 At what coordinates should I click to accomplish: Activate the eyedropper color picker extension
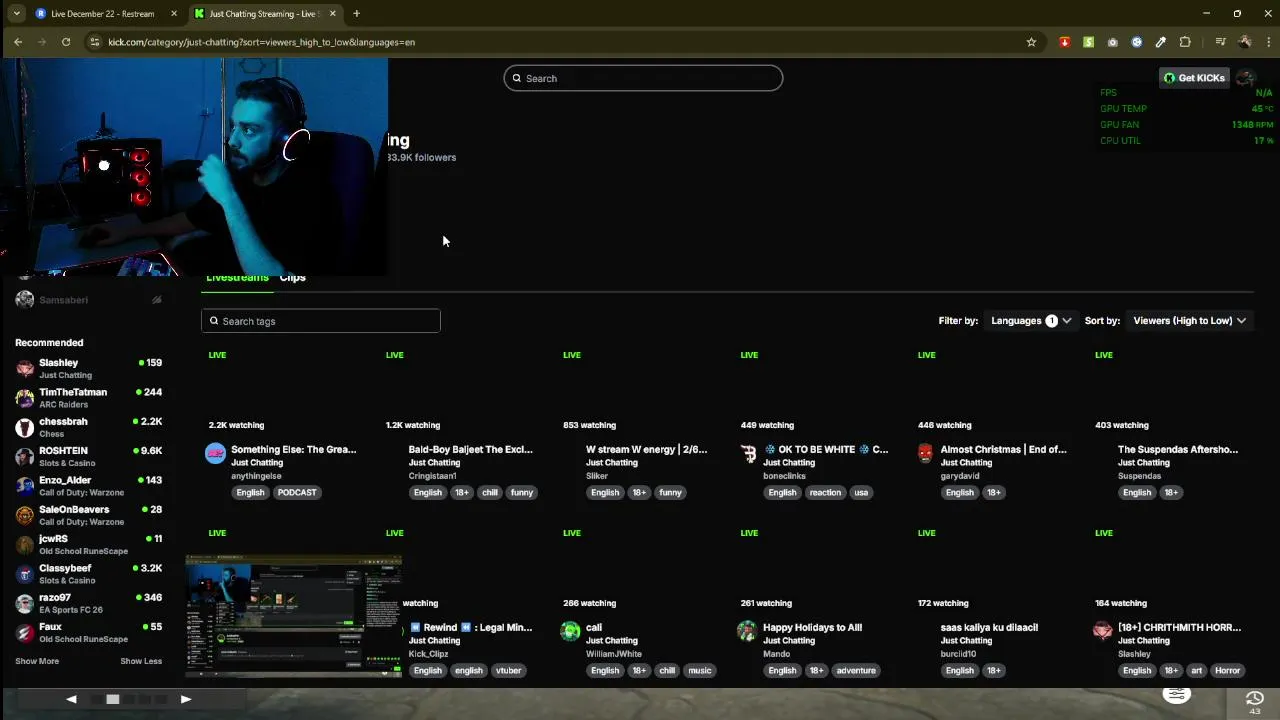(x=1160, y=42)
